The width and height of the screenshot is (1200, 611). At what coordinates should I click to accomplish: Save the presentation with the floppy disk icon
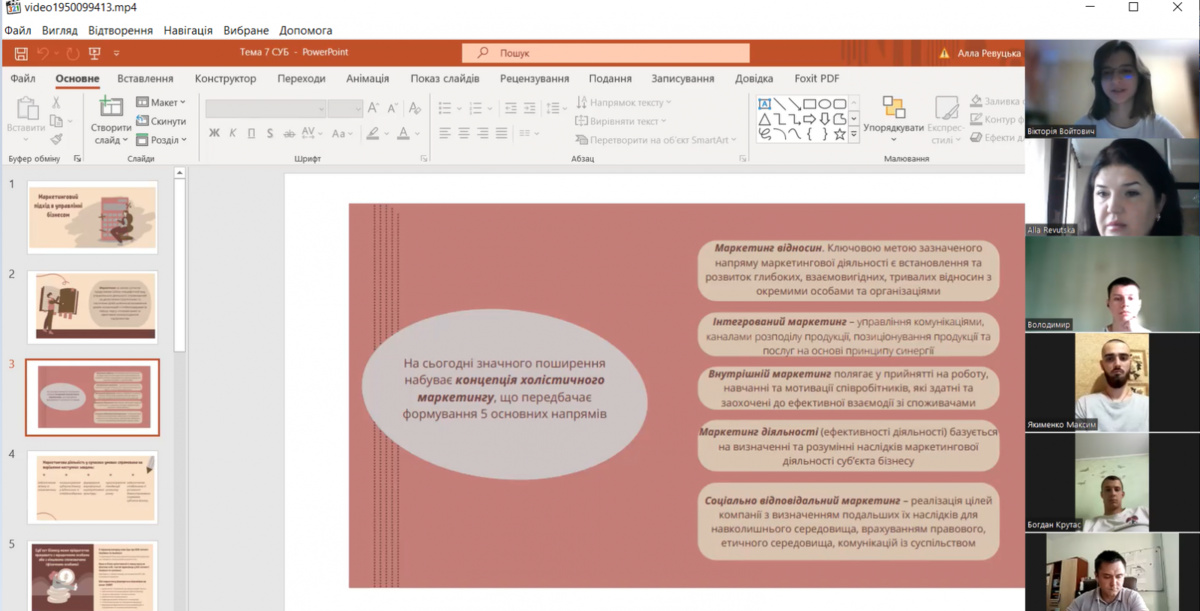click(22, 53)
